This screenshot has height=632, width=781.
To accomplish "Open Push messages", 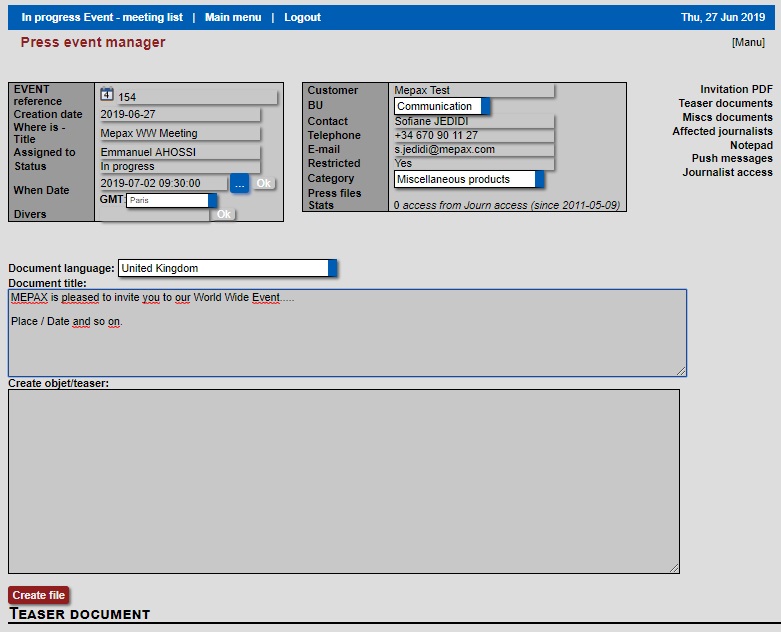I will pos(731,159).
